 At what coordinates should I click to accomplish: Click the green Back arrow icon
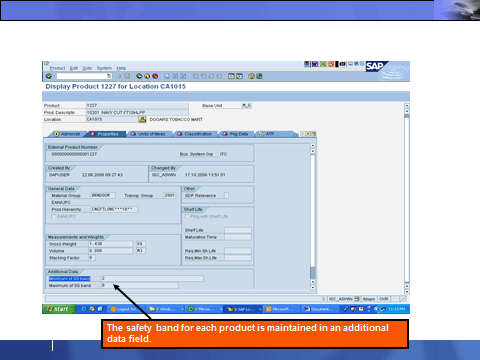click(139, 76)
